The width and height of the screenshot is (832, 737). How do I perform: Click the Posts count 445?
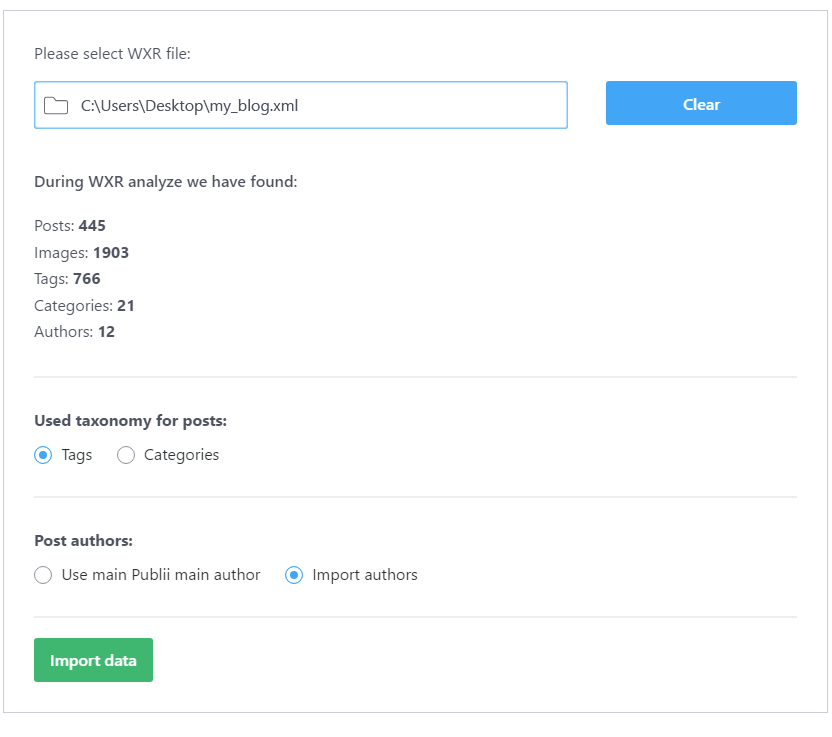(92, 225)
